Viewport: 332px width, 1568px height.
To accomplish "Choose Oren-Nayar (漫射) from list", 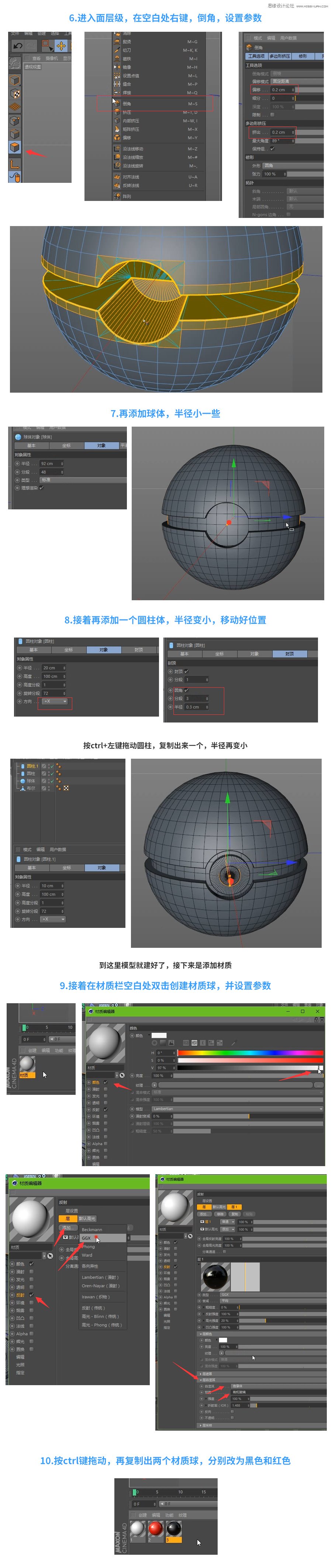I will 103,1285.
